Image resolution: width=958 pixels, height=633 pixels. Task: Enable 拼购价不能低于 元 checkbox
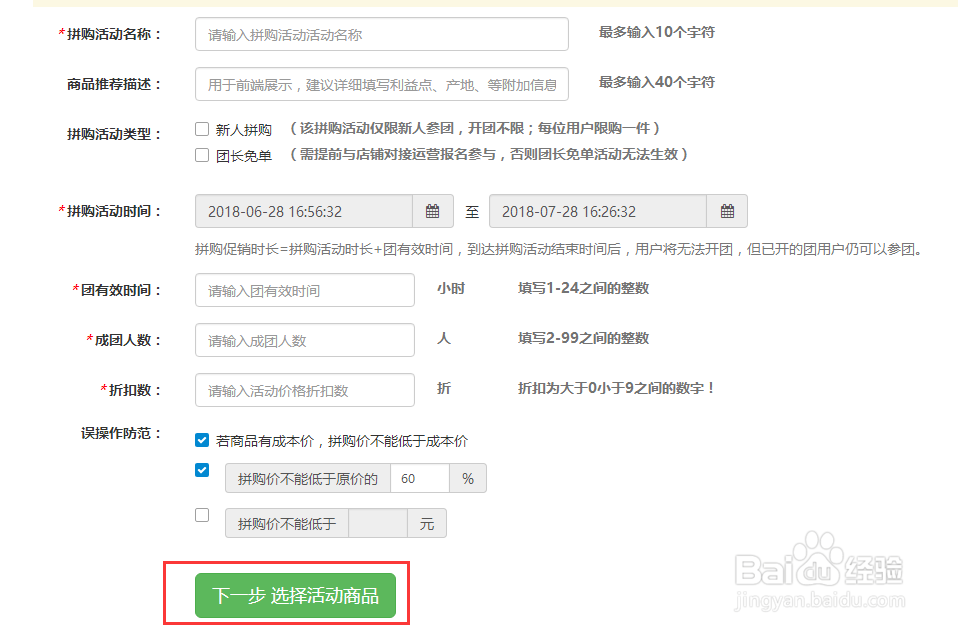pyautogui.click(x=202, y=515)
